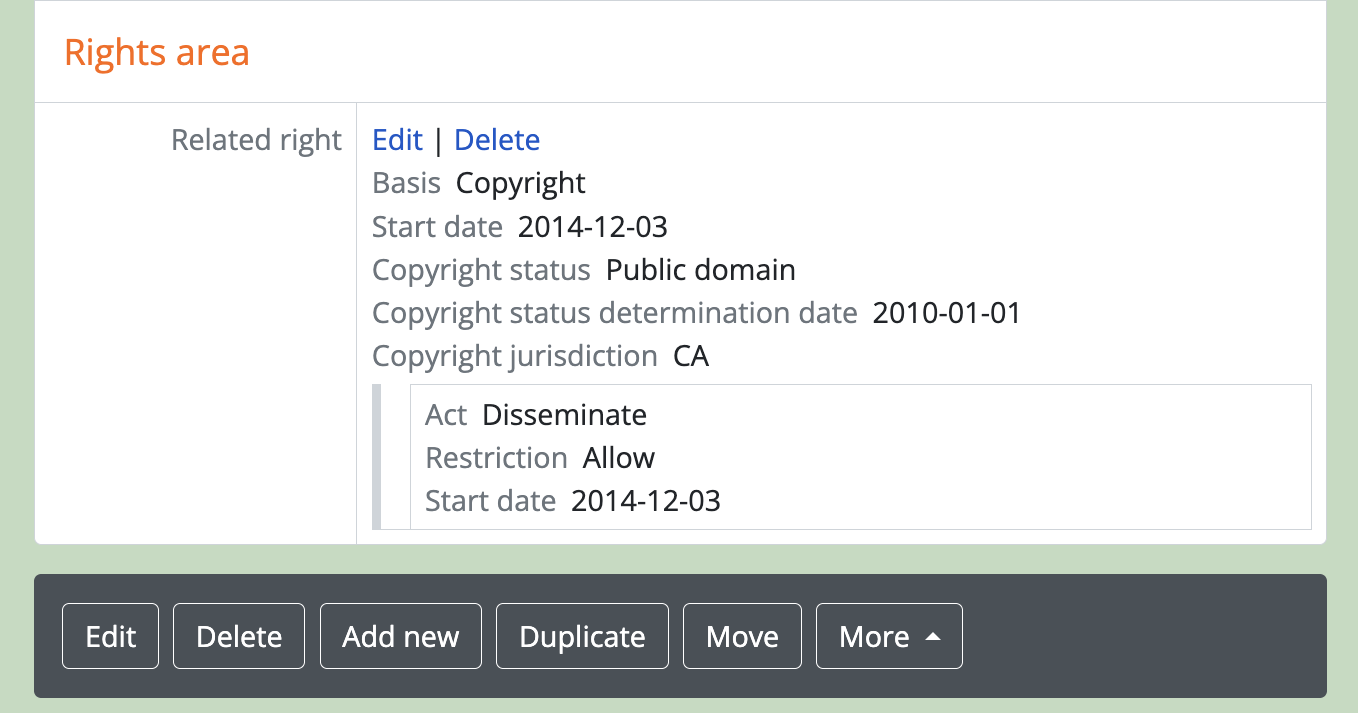Click the Copyright status determination date label
Screen dimensions: 1358x713
pyautogui.click(x=614, y=313)
